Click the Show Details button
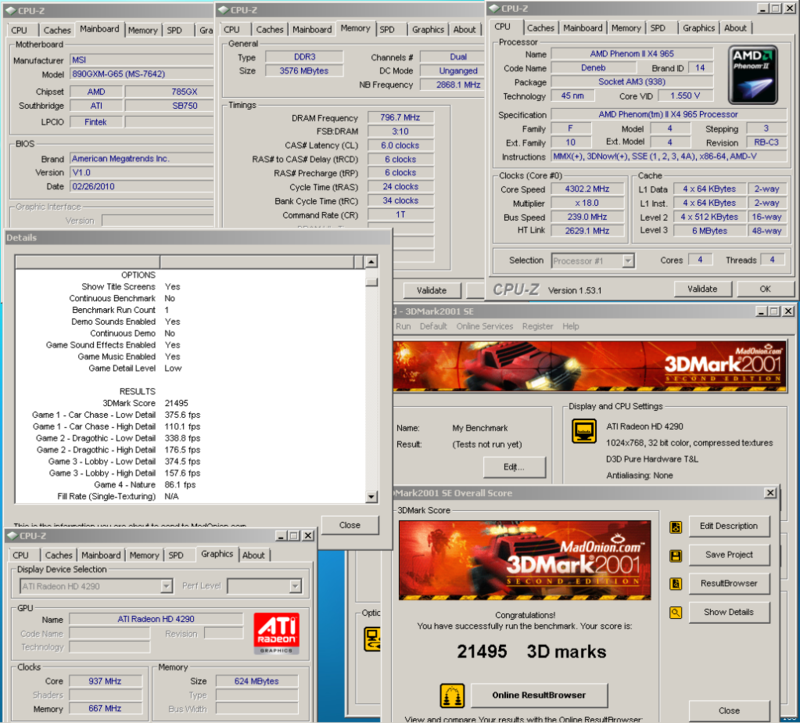 pyautogui.click(x=727, y=612)
